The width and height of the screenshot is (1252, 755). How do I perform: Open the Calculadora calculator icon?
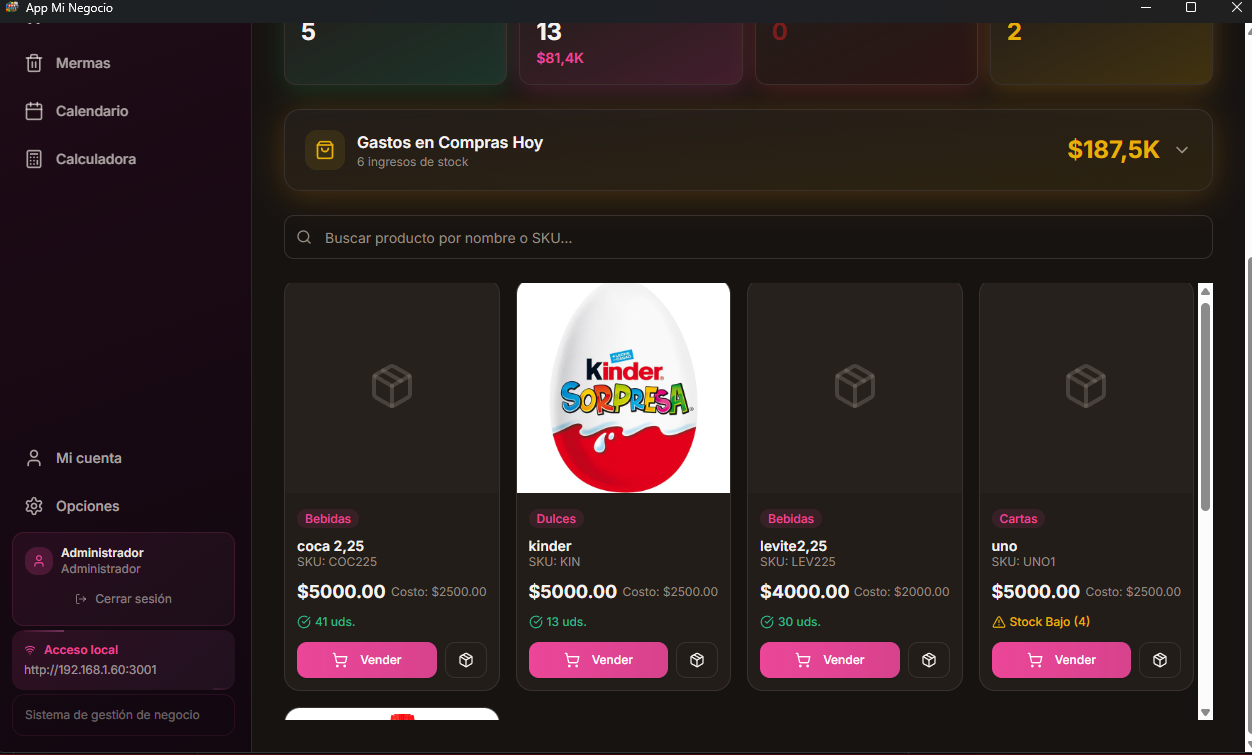[34, 159]
